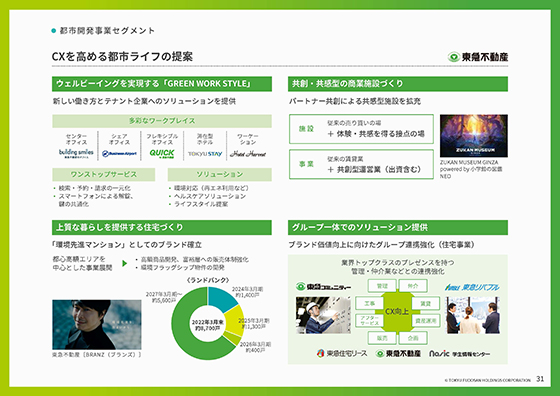560x396 pixels.
Task: Click the 東急不動産 BRANZ photo caption
Action: click(97, 355)
